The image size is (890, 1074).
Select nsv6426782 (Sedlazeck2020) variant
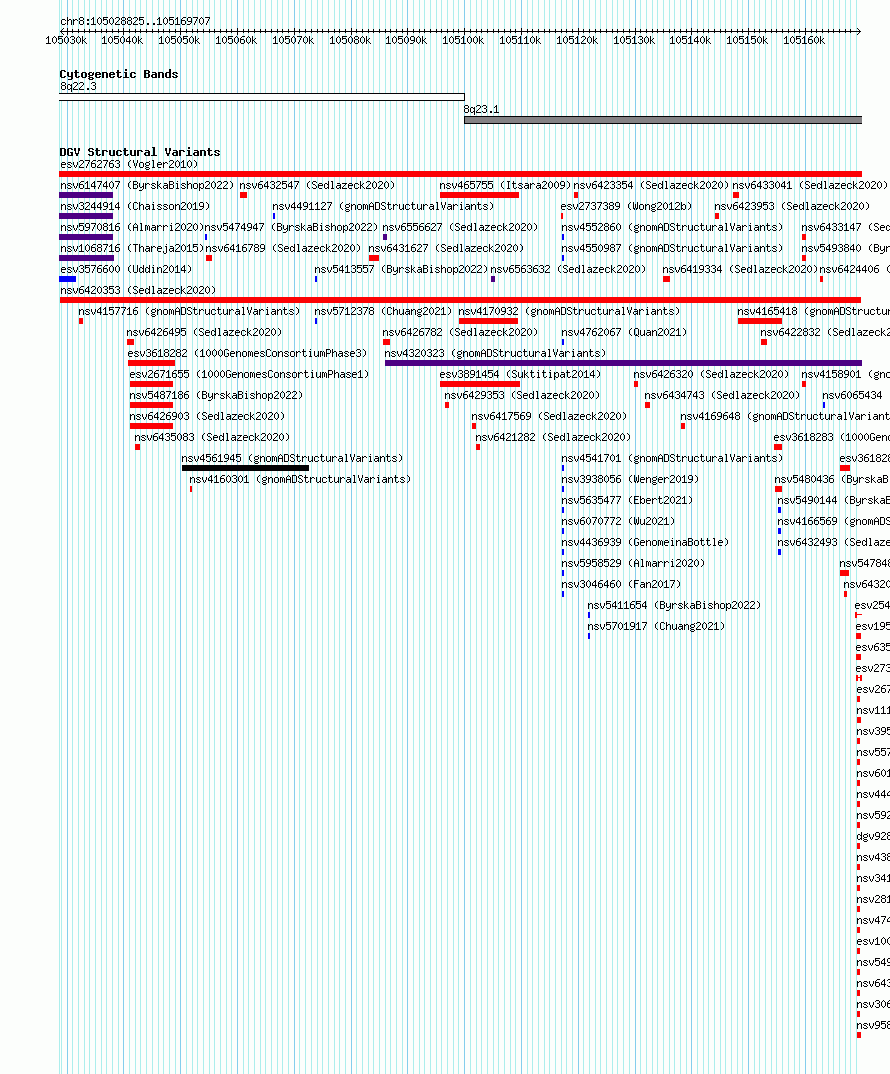[460, 333]
